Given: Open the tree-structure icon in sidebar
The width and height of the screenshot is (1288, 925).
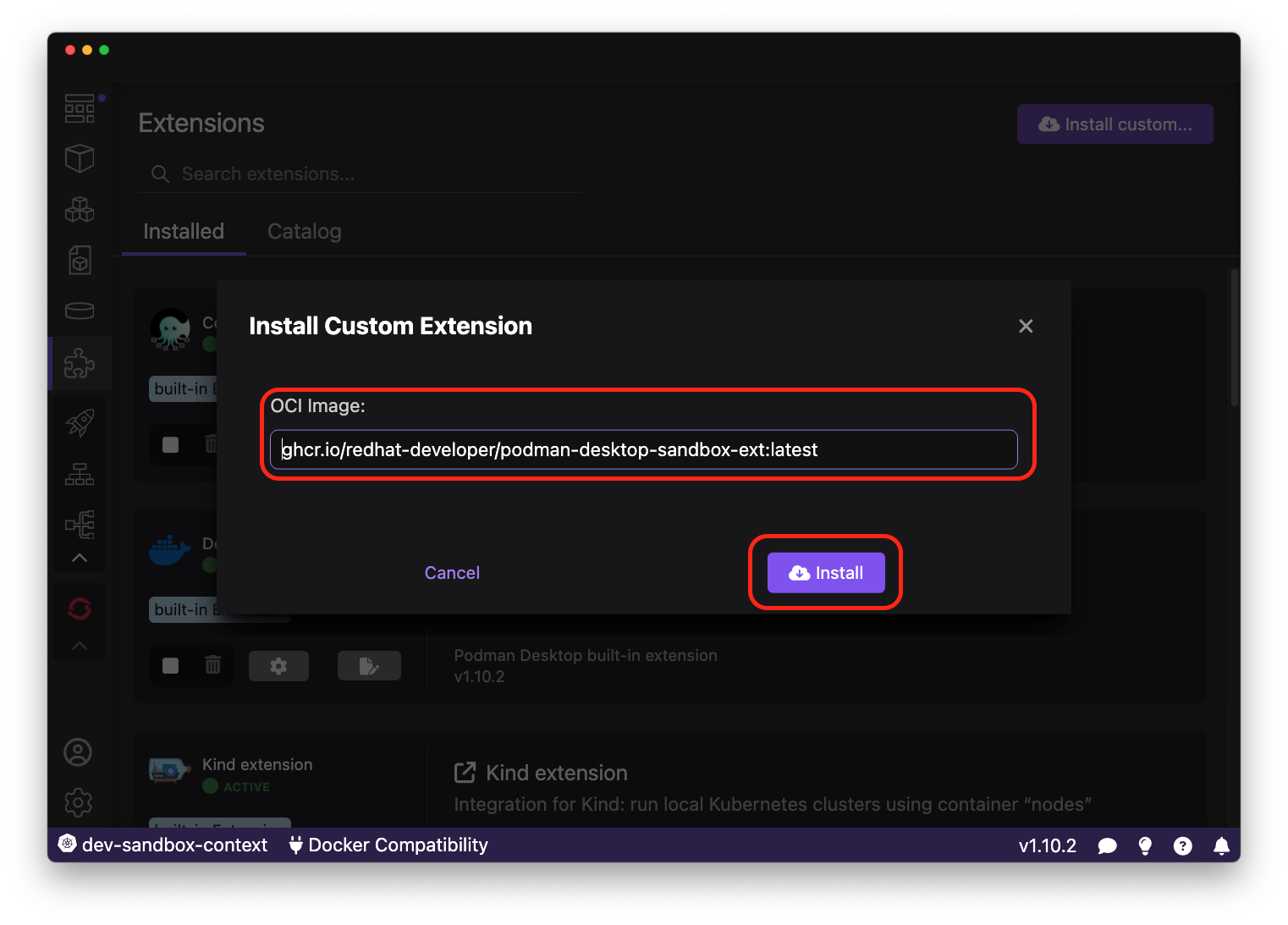Looking at the screenshot, I should point(80,525).
